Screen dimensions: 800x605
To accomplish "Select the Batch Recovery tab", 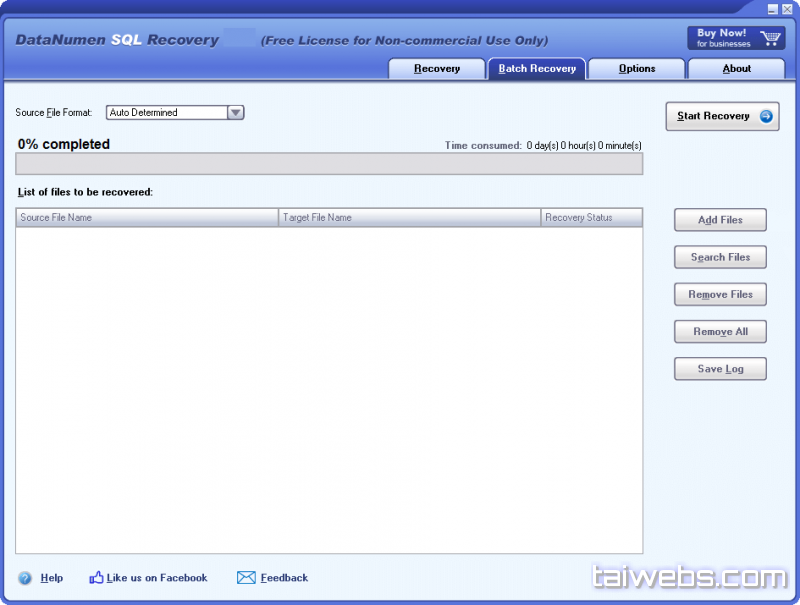I will click(537, 69).
